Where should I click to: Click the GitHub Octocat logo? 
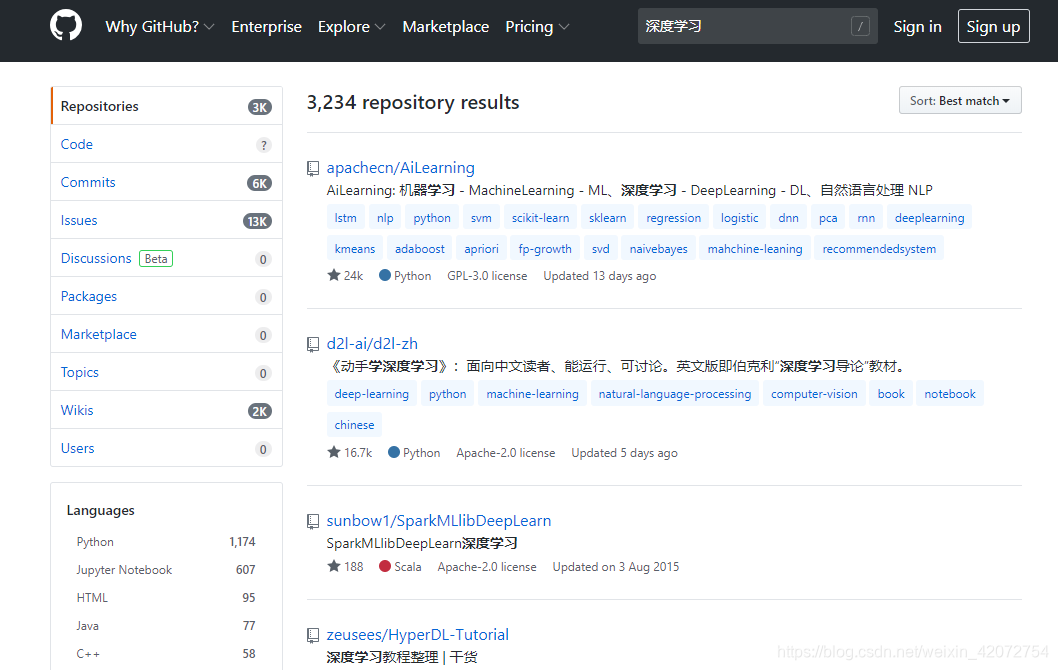tap(66, 26)
